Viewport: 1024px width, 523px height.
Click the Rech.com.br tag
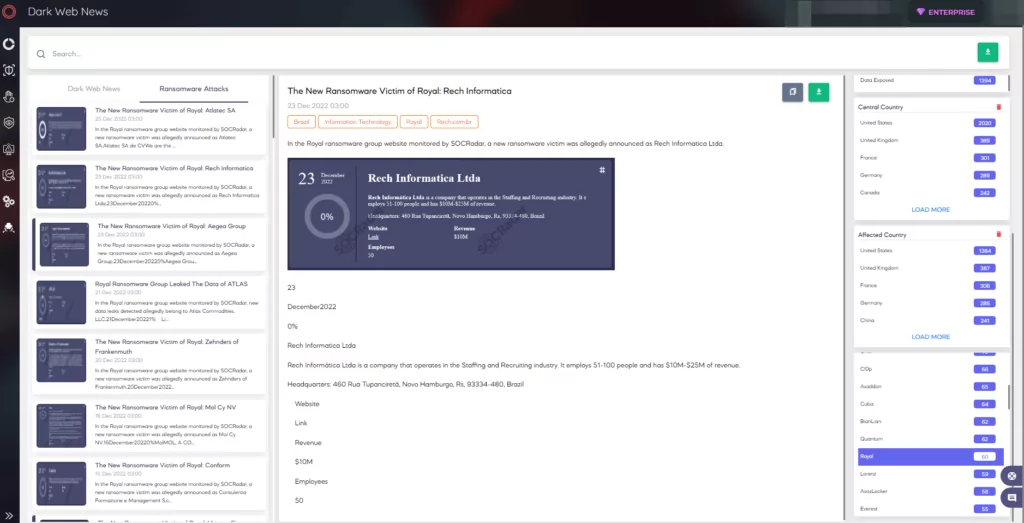click(455, 121)
